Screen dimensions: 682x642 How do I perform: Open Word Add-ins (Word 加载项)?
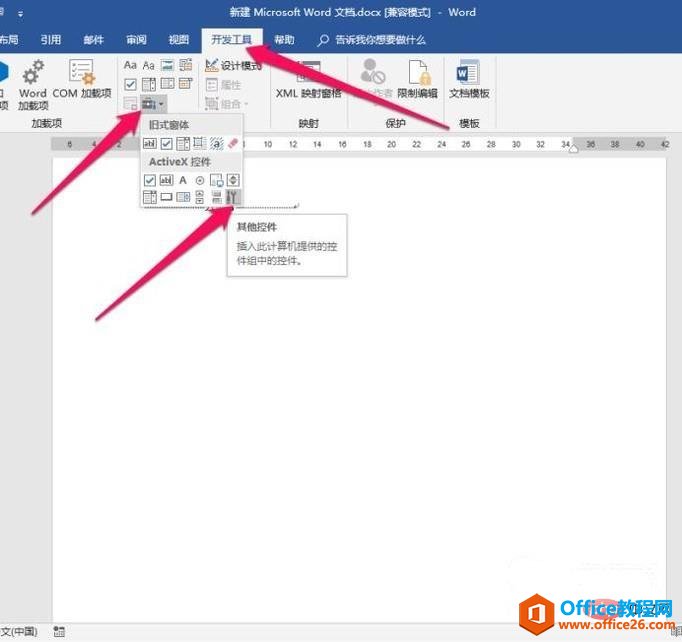tap(33, 85)
